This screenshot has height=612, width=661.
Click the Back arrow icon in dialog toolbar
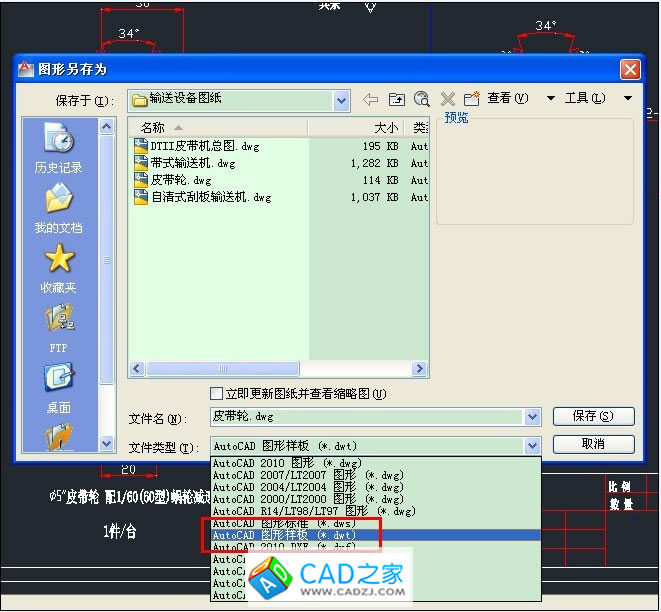371,99
